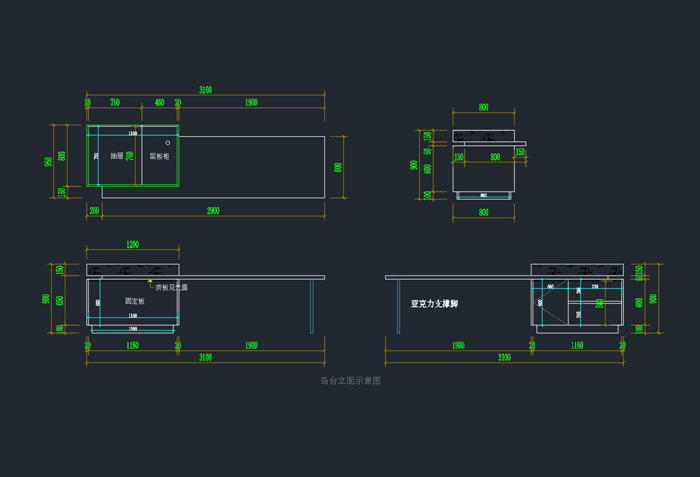Select the 层板柜 text label
Screen dimensions: 700x477
160,156
